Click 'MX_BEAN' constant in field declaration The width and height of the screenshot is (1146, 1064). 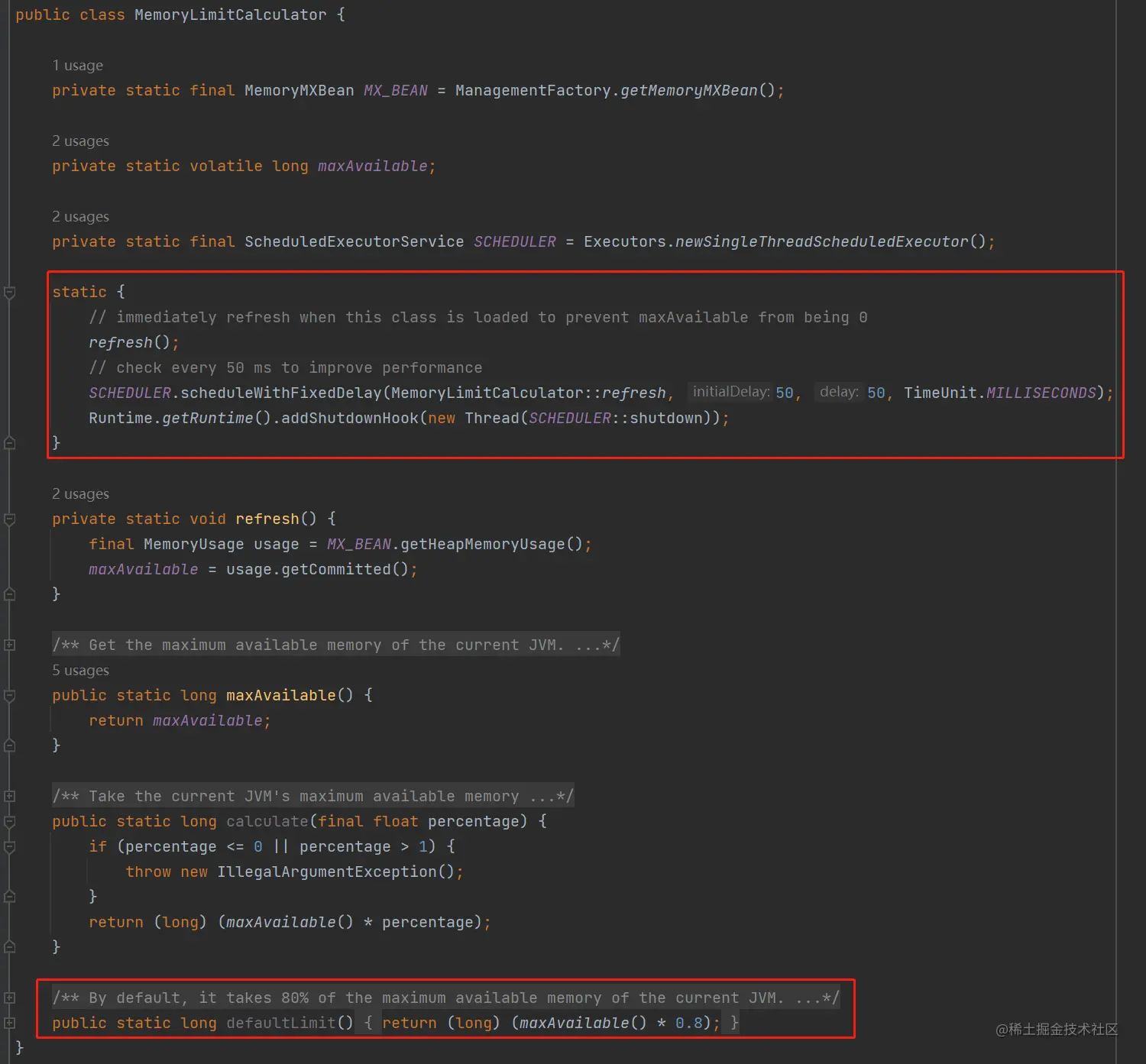coord(396,91)
